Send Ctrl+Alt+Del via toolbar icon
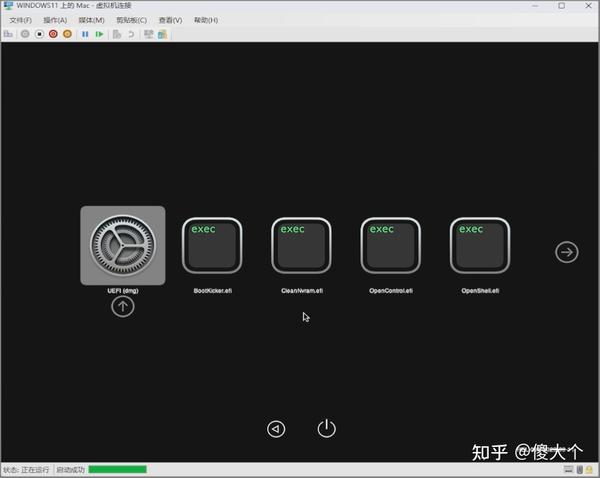600x478 pixels. (8, 34)
